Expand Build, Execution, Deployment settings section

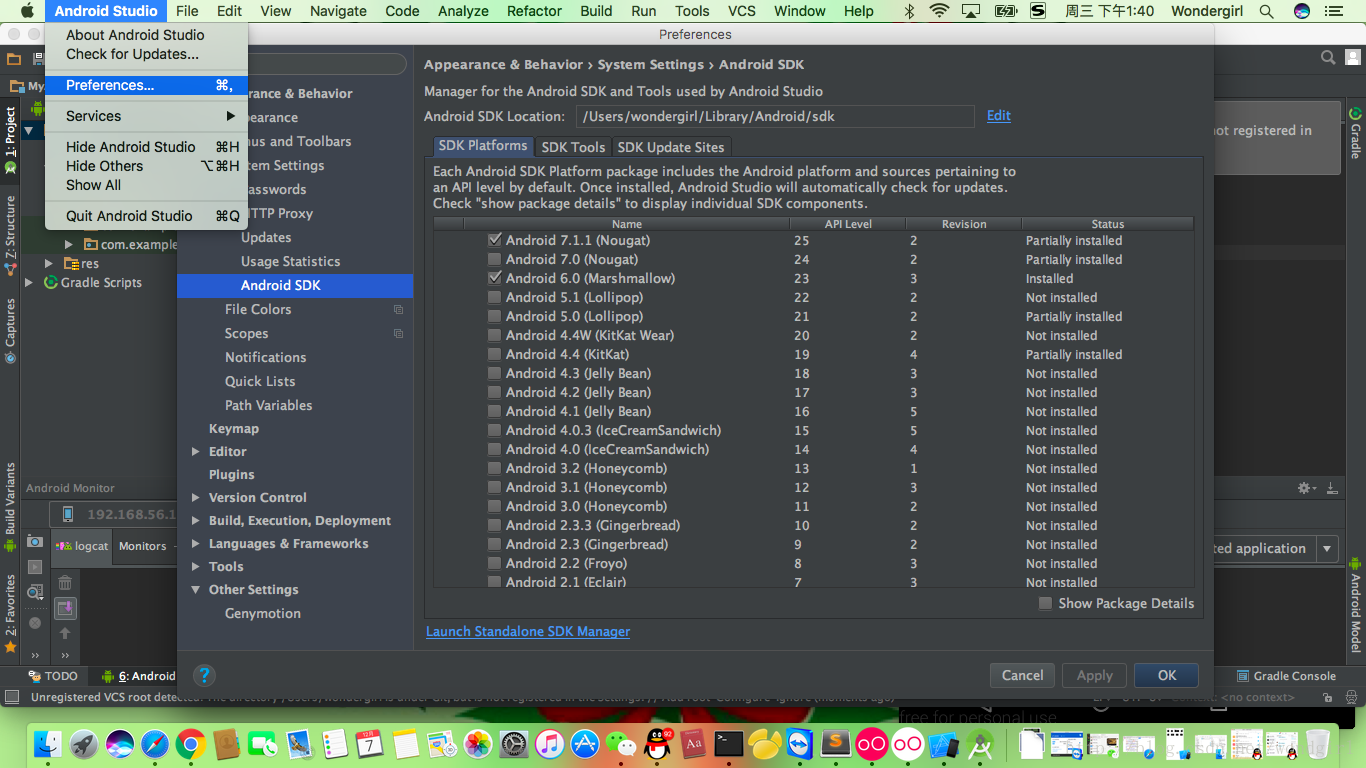(x=196, y=521)
